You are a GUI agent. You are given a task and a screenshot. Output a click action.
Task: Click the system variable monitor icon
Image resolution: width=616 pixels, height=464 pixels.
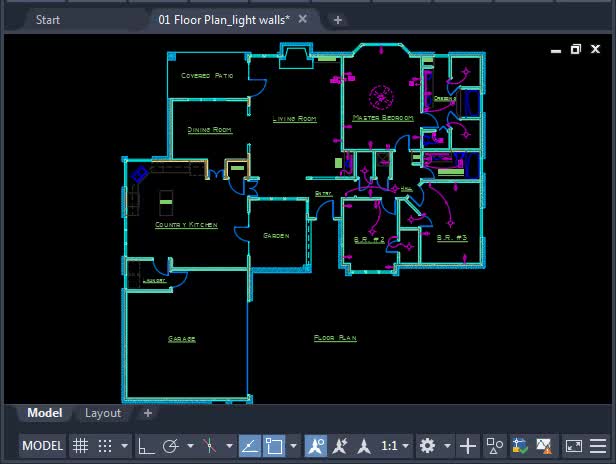tap(520, 446)
